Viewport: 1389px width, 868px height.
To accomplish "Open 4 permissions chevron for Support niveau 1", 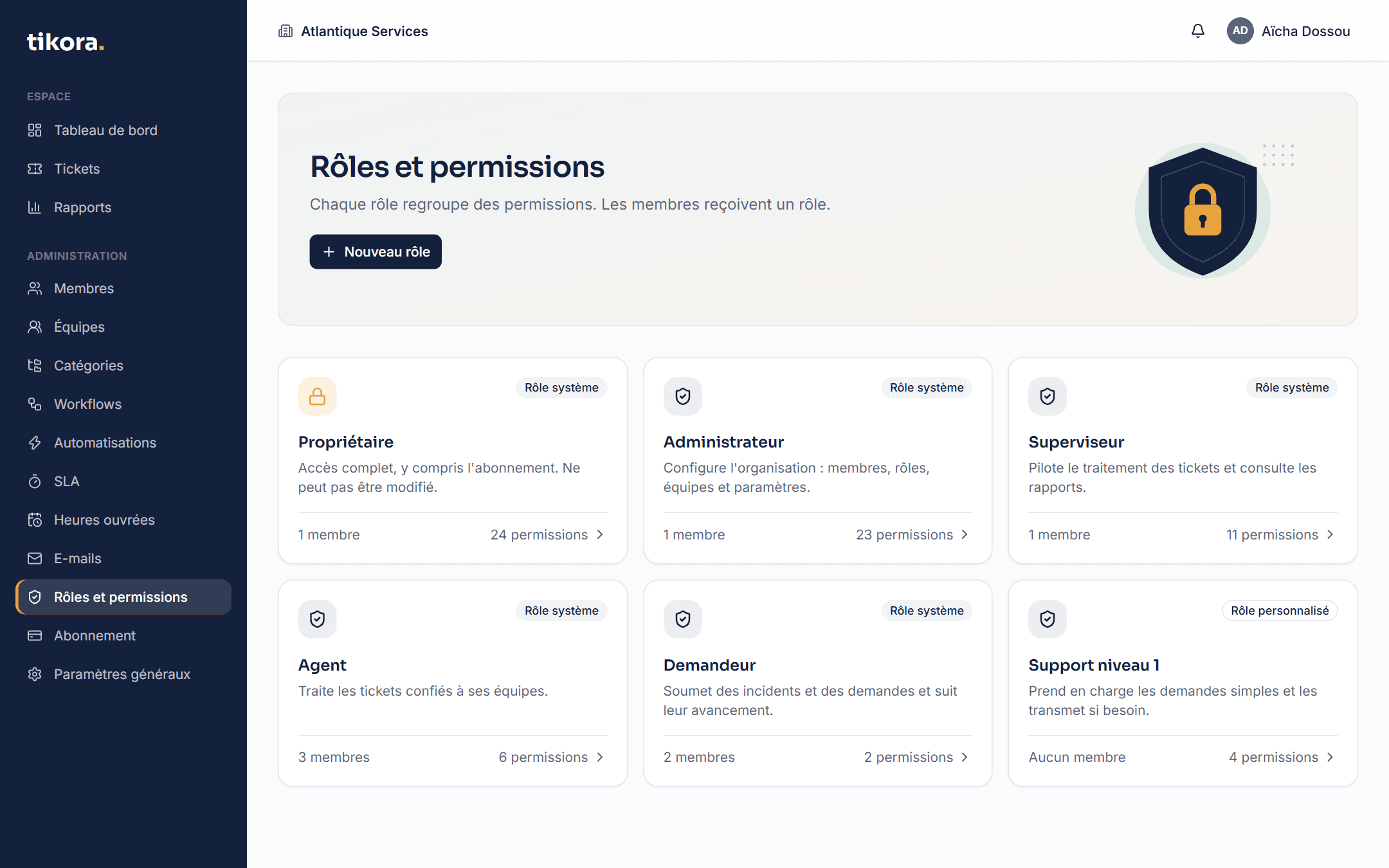I will [x=1330, y=757].
